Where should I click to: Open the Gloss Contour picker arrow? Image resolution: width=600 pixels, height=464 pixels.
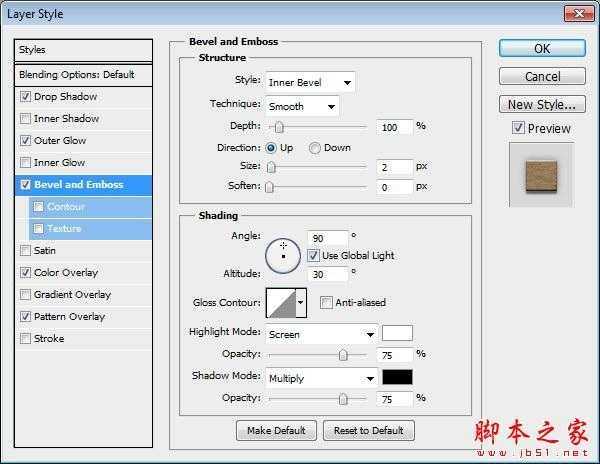point(301,303)
